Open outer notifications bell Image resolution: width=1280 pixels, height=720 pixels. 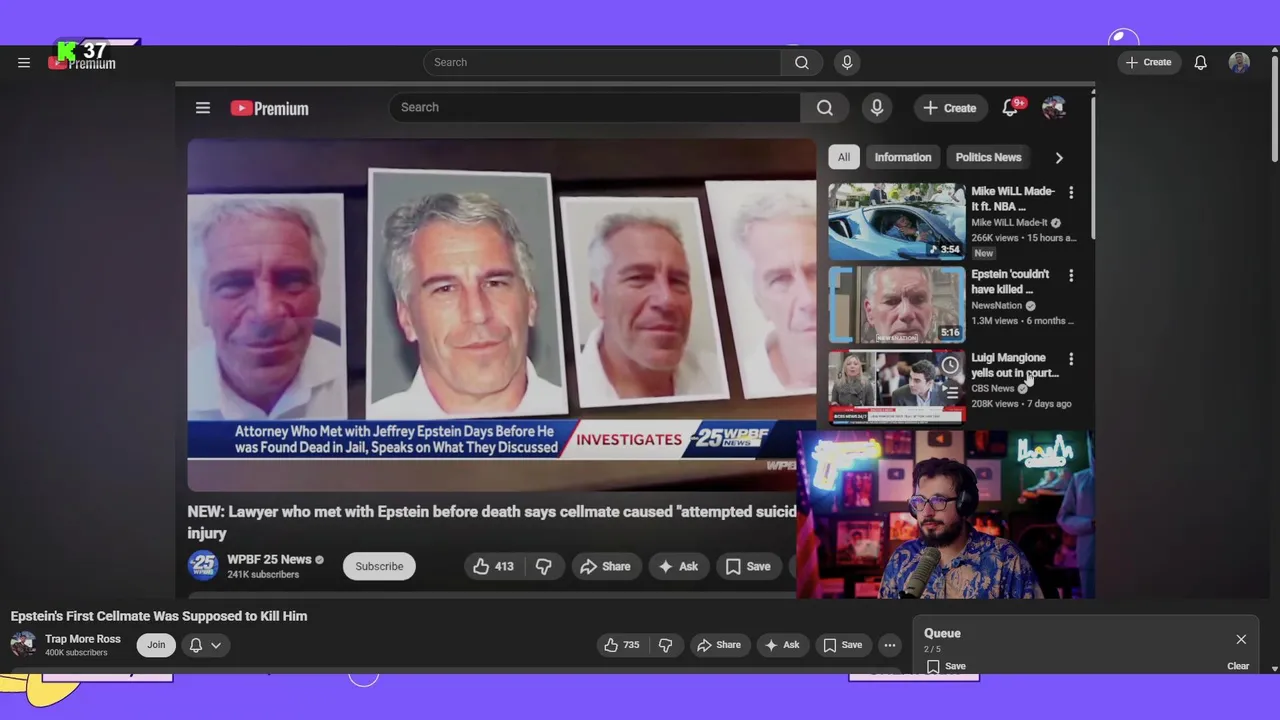tap(1201, 62)
